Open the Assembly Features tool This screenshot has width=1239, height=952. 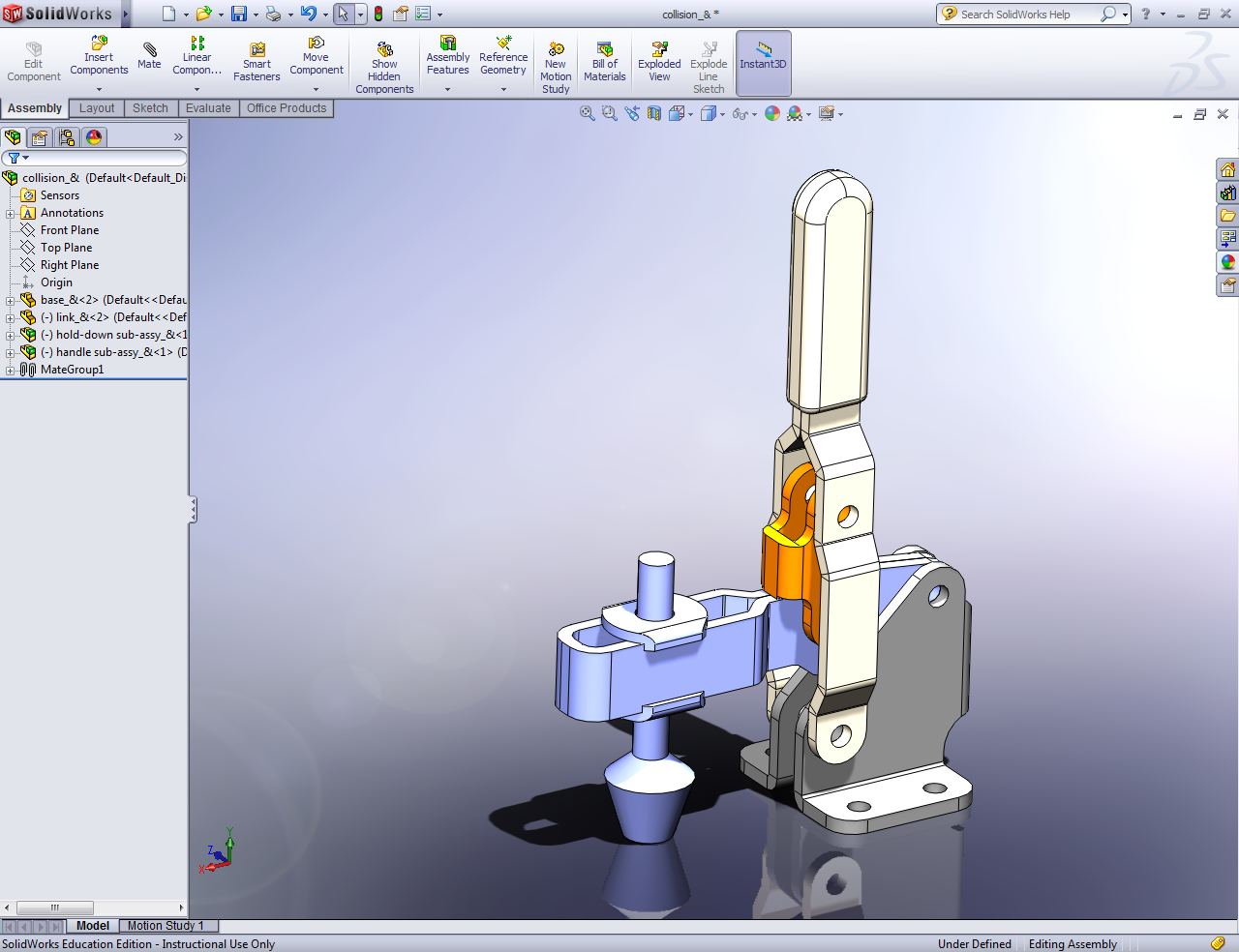click(447, 56)
